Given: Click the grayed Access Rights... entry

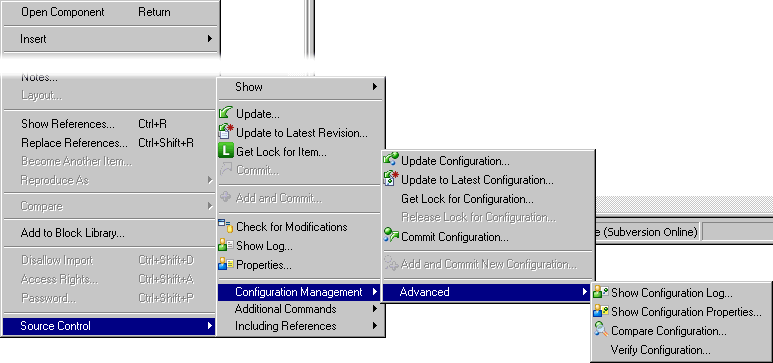Looking at the screenshot, I should click(110, 279).
